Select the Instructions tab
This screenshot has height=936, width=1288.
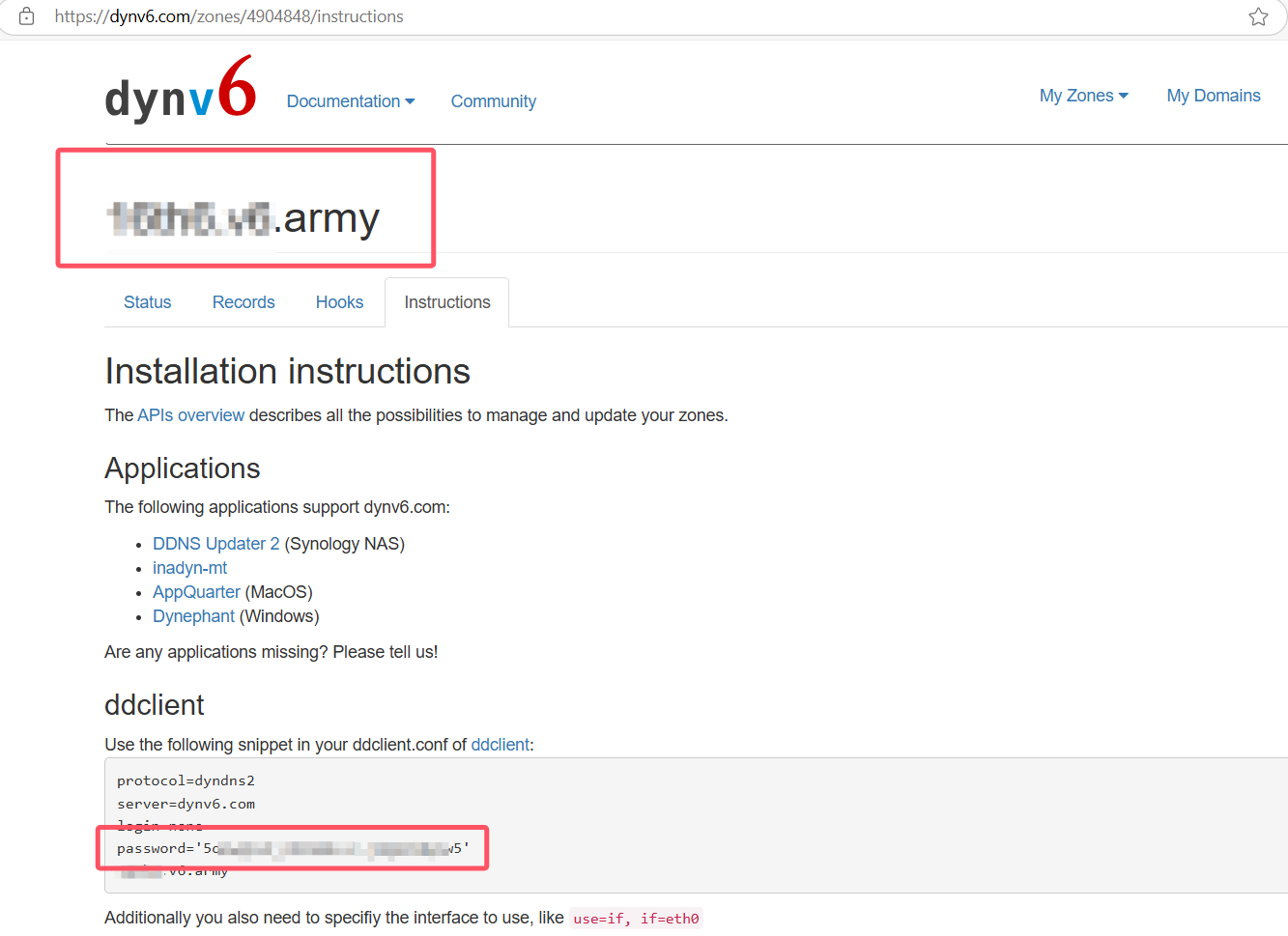coord(447,302)
